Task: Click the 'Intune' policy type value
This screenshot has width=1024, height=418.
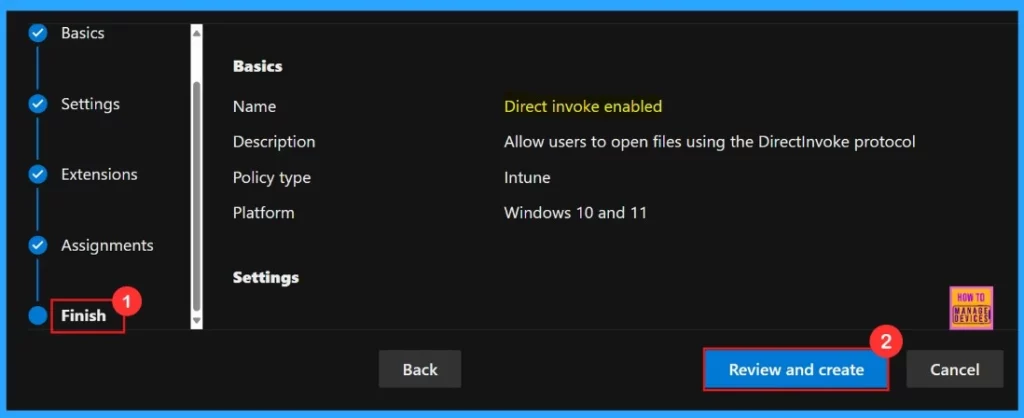Action: [x=527, y=177]
